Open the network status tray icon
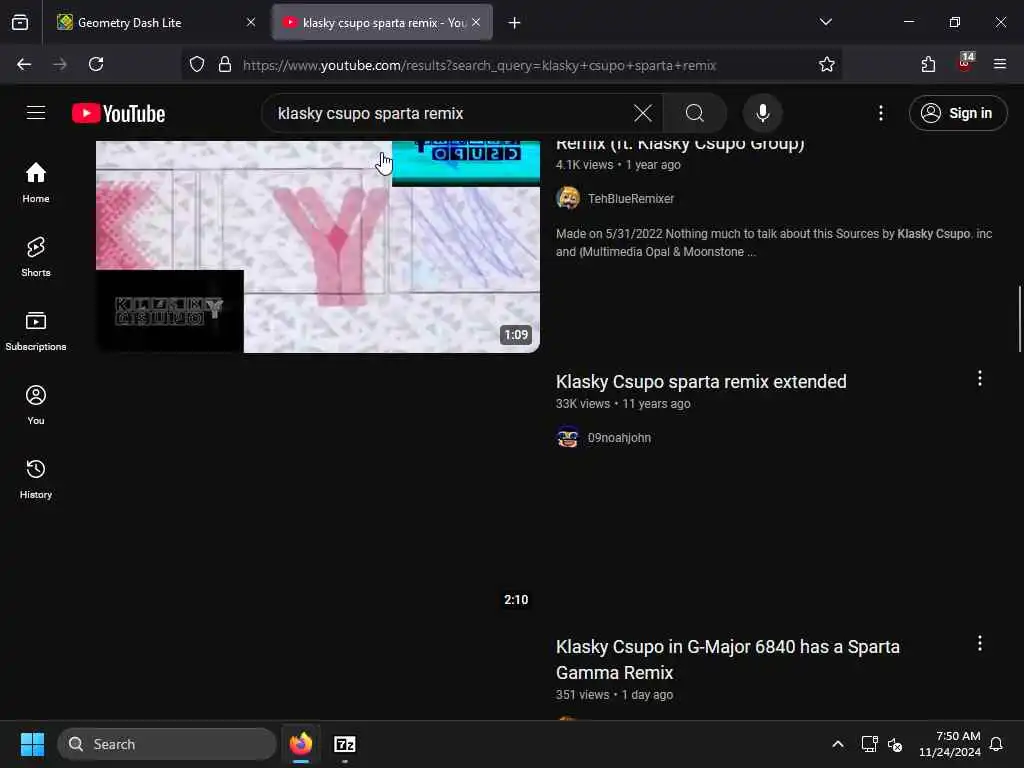The image size is (1024, 768). 869,744
